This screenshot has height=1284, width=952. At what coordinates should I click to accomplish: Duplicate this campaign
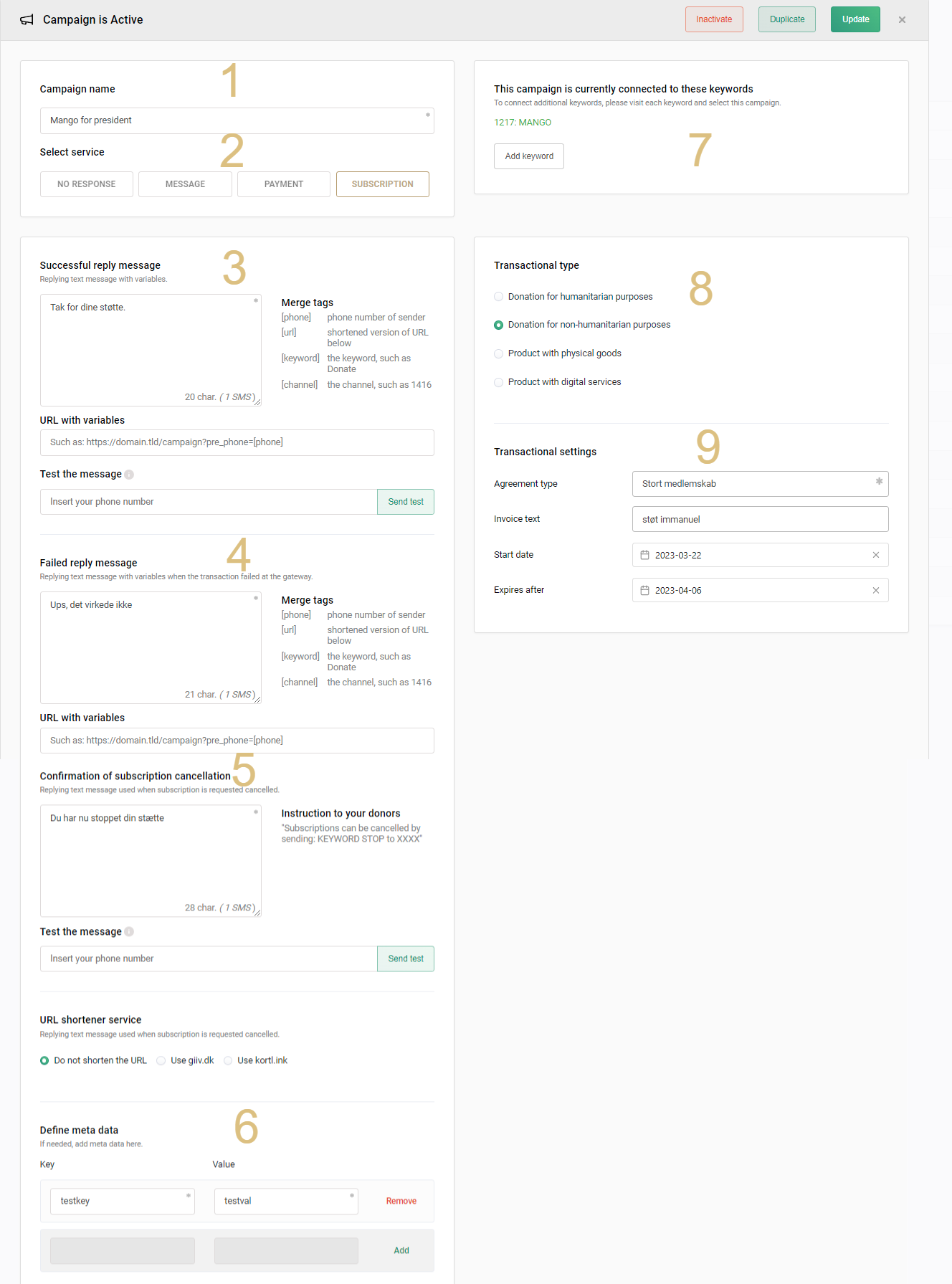pos(787,19)
